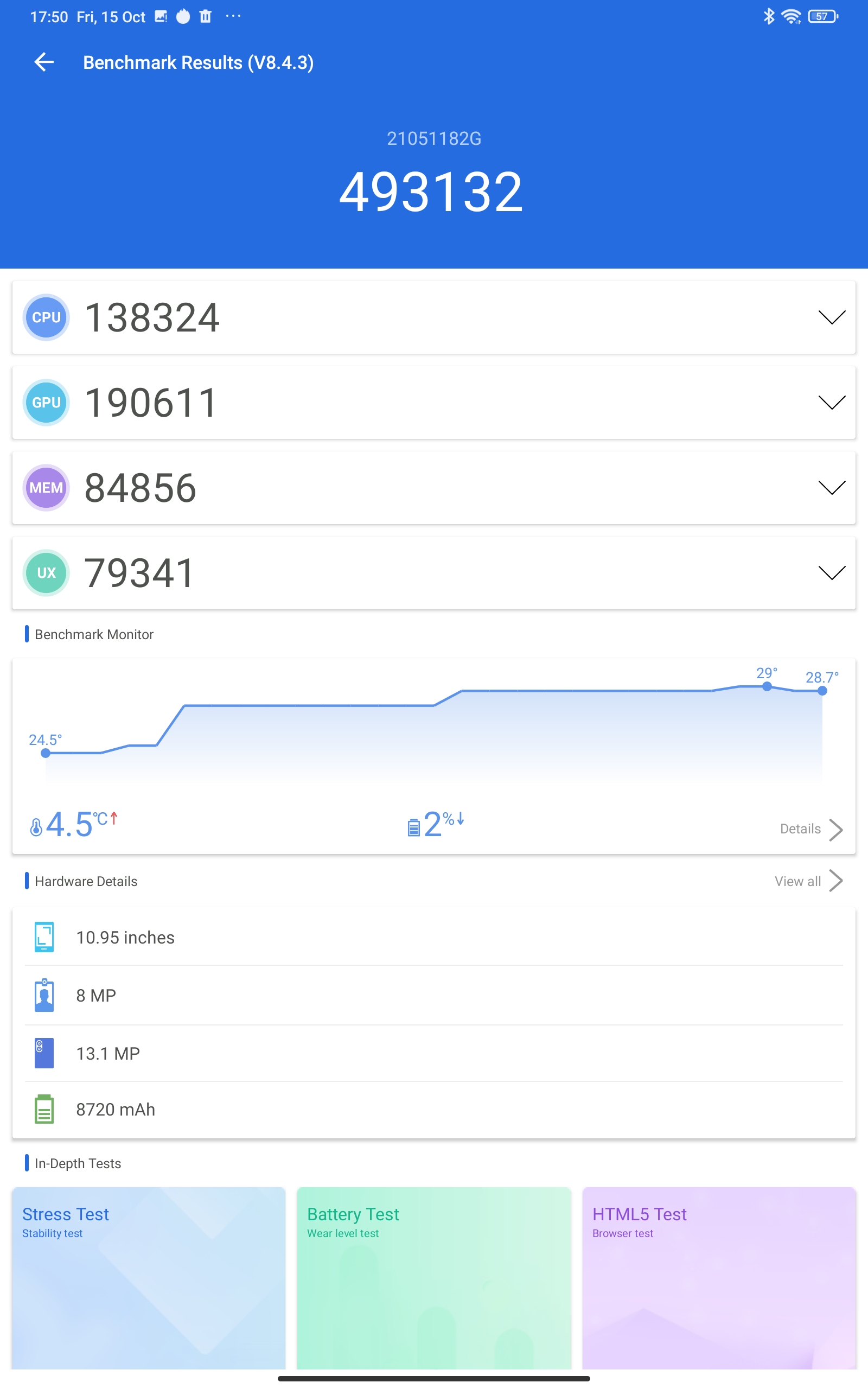
Task: Tap the screen size device icon
Action: 44,936
